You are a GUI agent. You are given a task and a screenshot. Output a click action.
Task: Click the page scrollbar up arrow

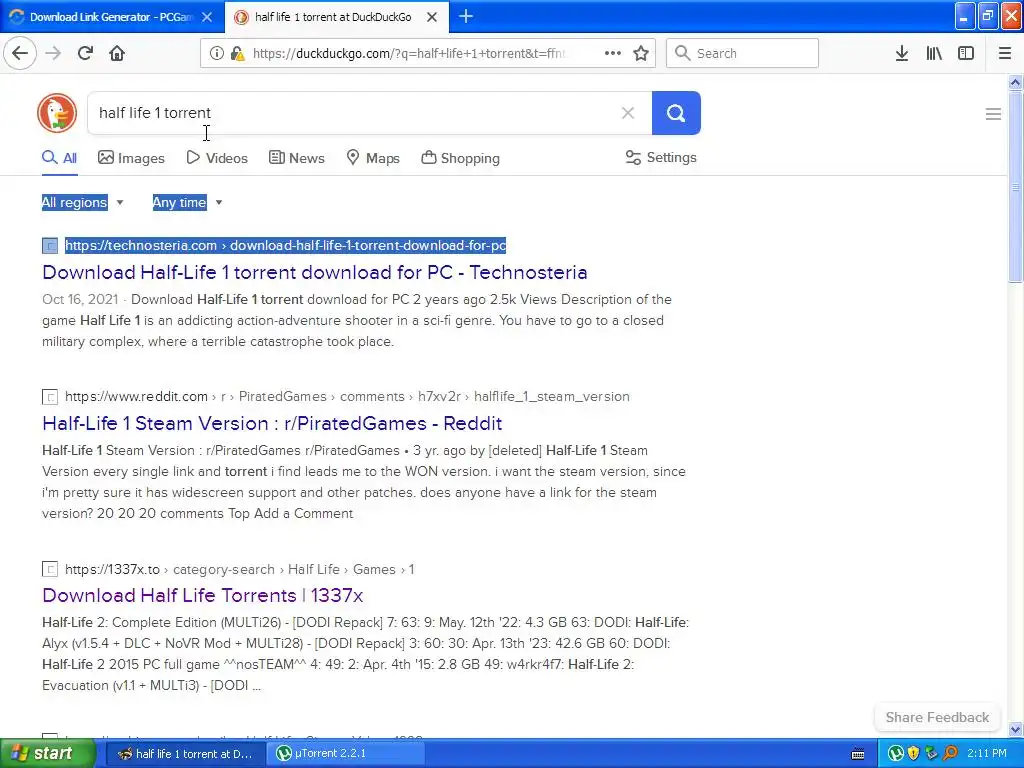(x=1015, y=82)
